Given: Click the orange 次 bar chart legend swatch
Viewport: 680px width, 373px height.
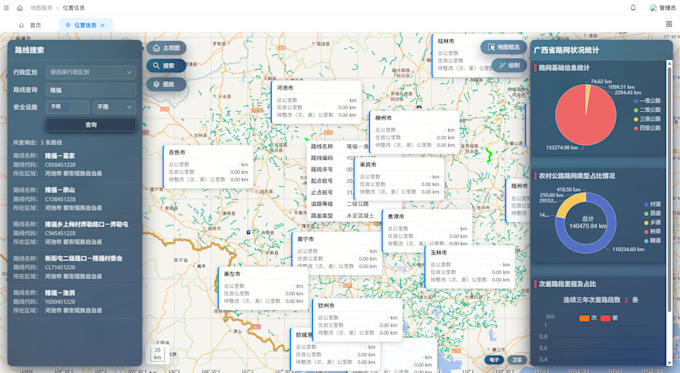Looking at the screenshot, I should pyautogui.click(x=585, y=318).
